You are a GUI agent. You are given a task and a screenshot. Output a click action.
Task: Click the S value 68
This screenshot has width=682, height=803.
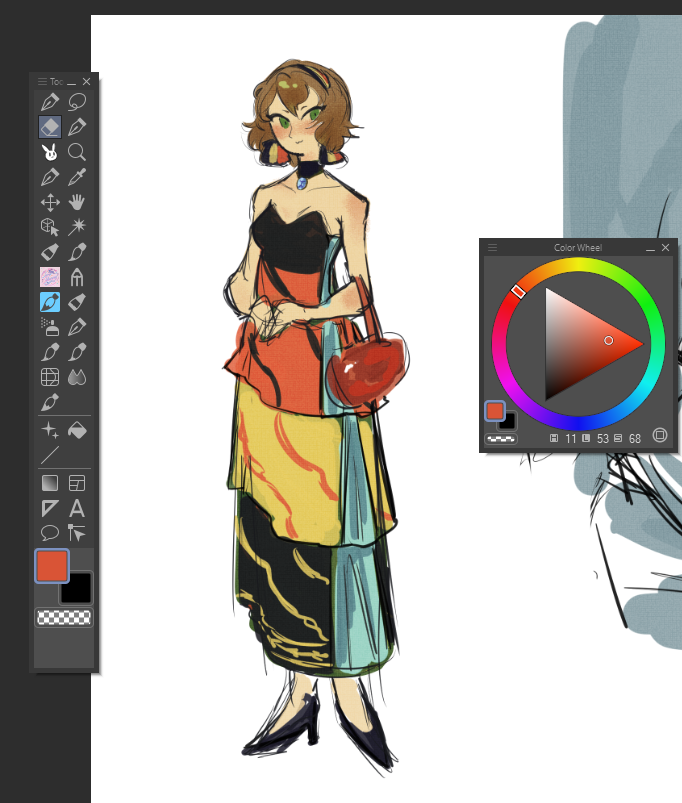[635, 438]
